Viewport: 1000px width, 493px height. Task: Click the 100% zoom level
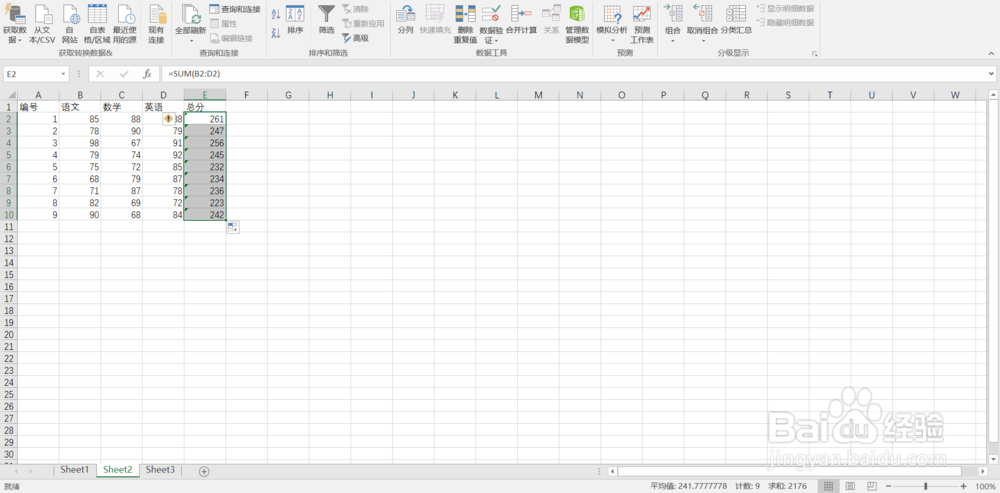coord(985,486)
